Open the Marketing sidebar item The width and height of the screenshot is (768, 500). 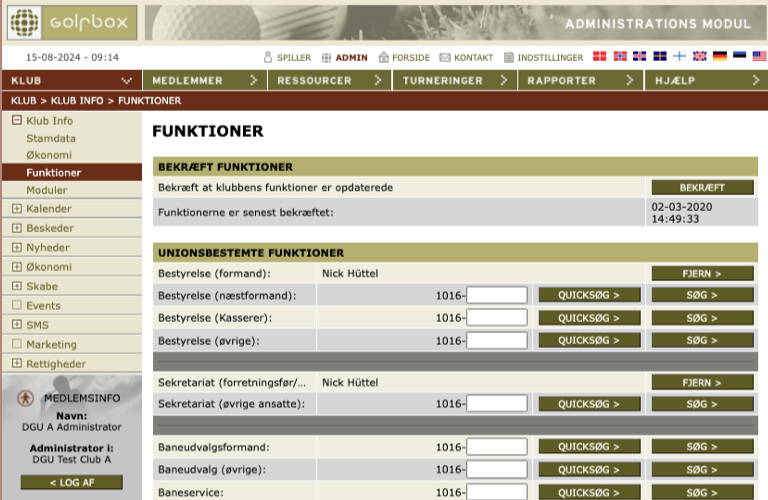51,345
